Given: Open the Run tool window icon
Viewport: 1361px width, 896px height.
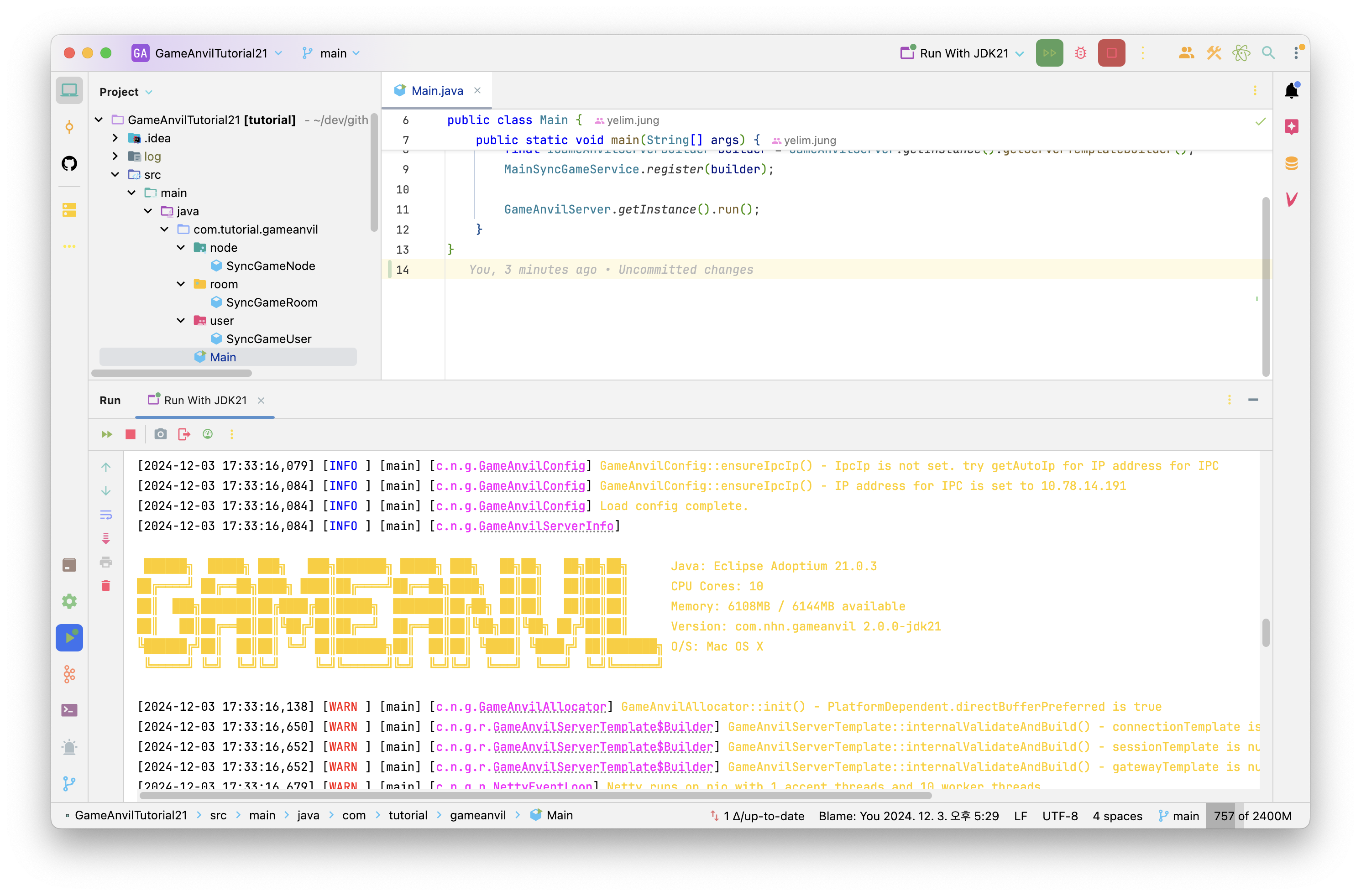Looking at the screenshot, I should pos(69,638).
